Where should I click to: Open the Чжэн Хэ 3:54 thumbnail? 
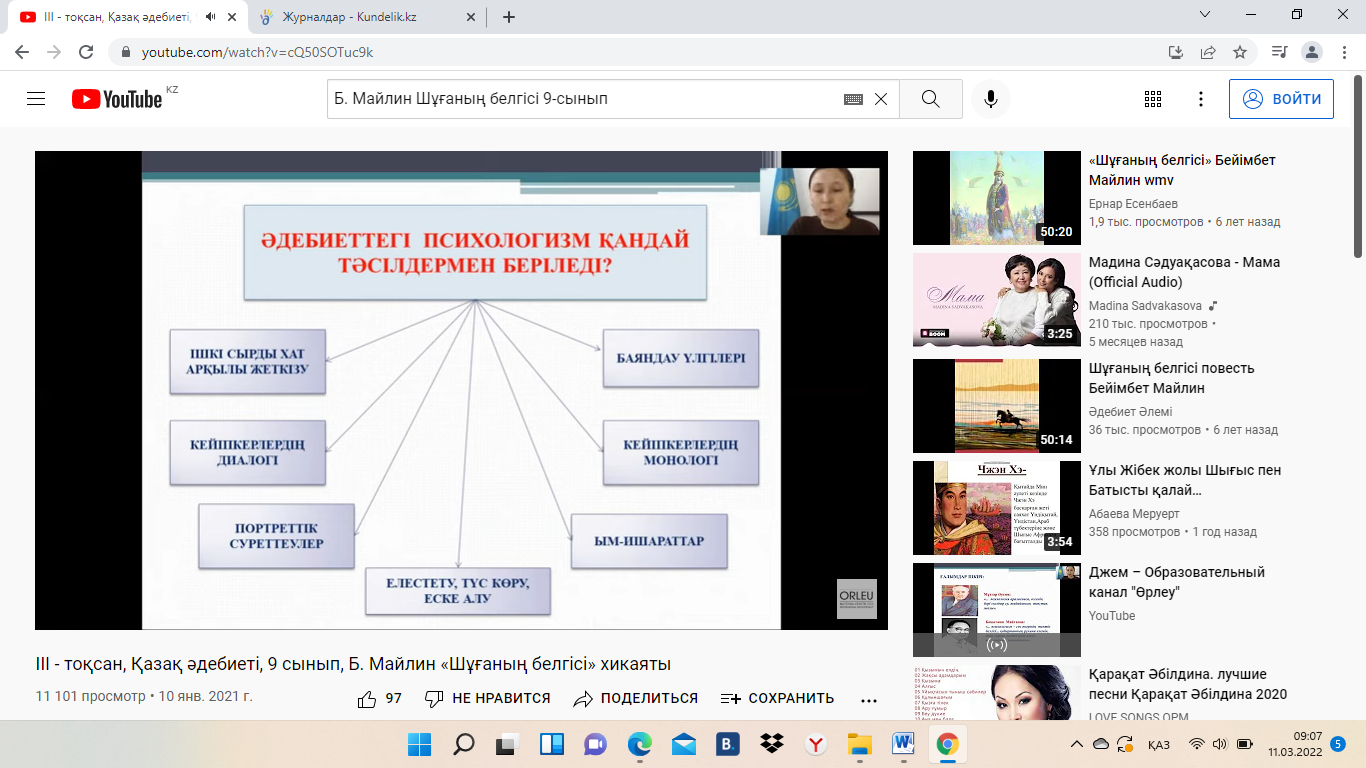click(997, 508)
